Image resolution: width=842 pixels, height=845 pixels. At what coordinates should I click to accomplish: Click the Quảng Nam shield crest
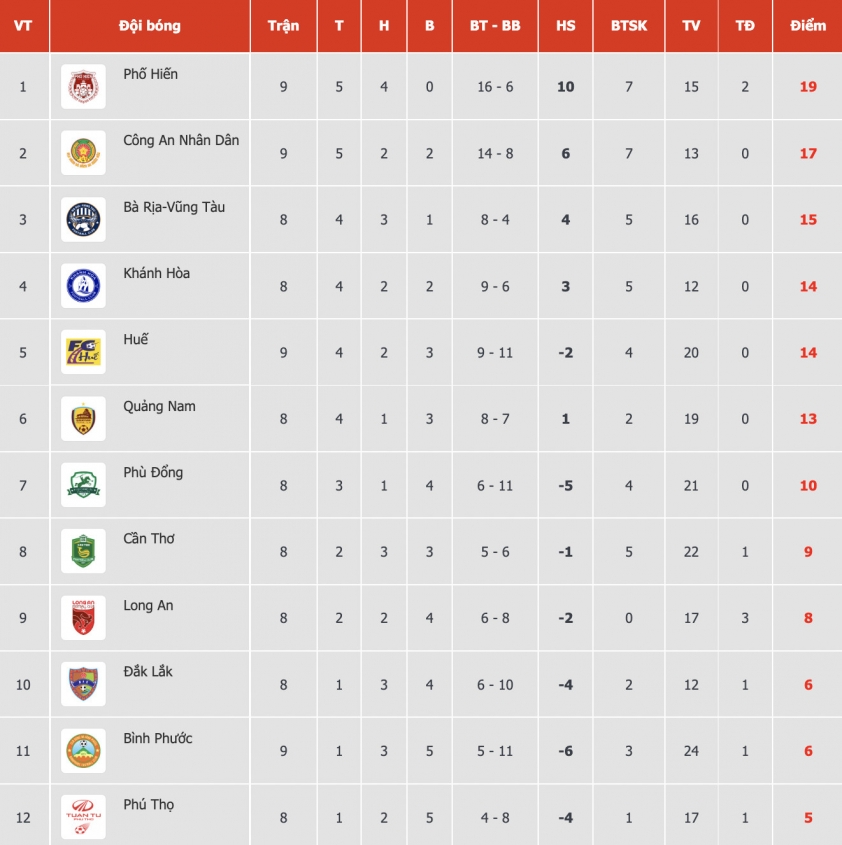point(83,419)
